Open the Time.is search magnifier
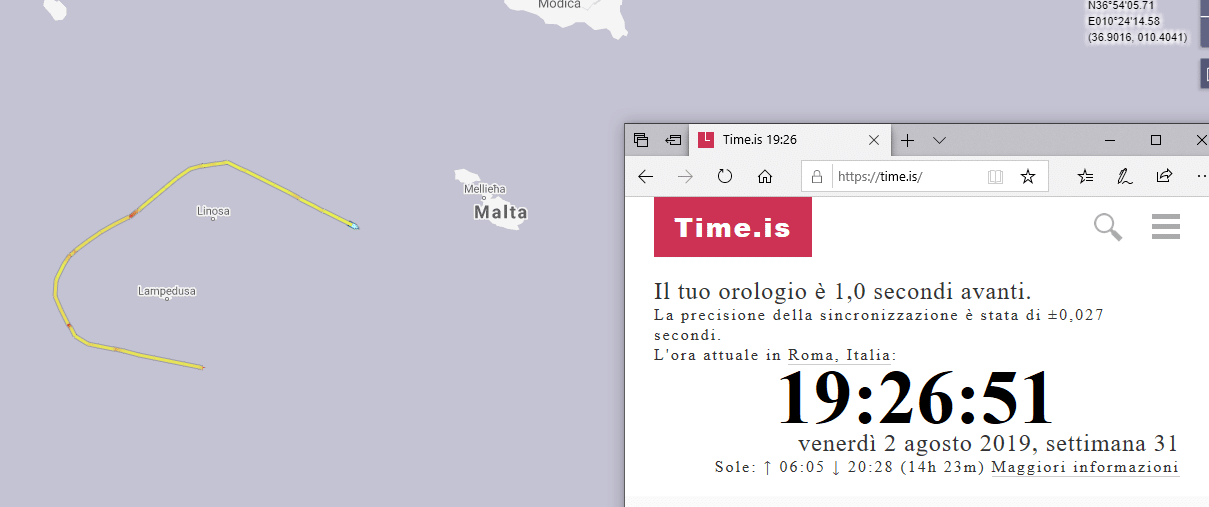The image size is (1209, 507). click(1108, 227)
